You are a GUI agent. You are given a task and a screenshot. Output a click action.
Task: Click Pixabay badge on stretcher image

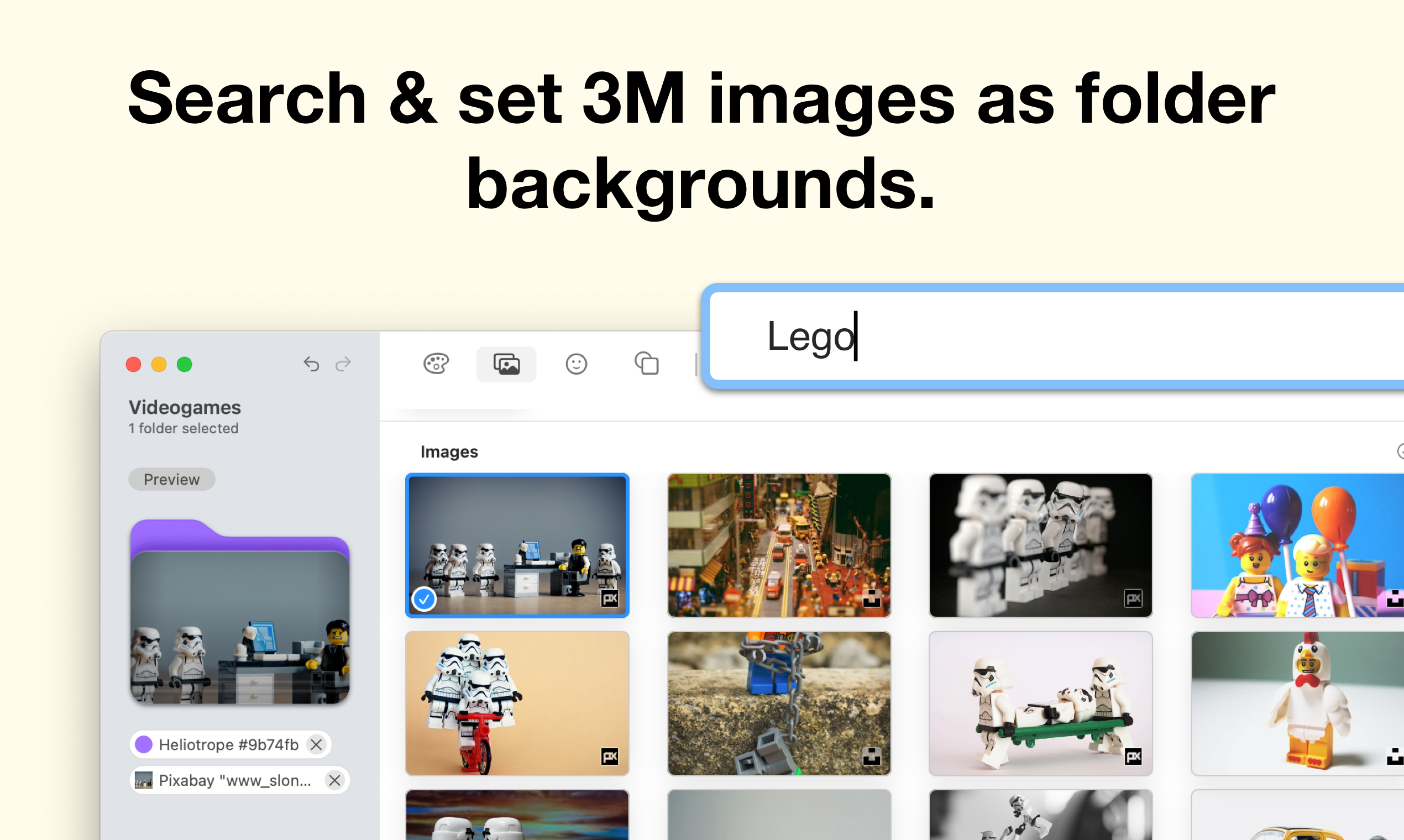pyautogui.click(x=1133, y=756)
